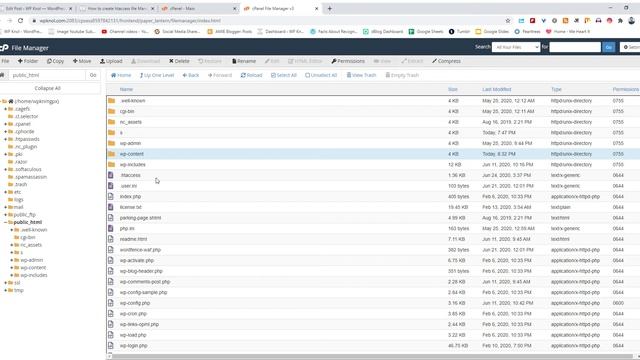Click the nc_assets folder icon in list
Viewport: 640px width, 360px height.
pos(111,122)
